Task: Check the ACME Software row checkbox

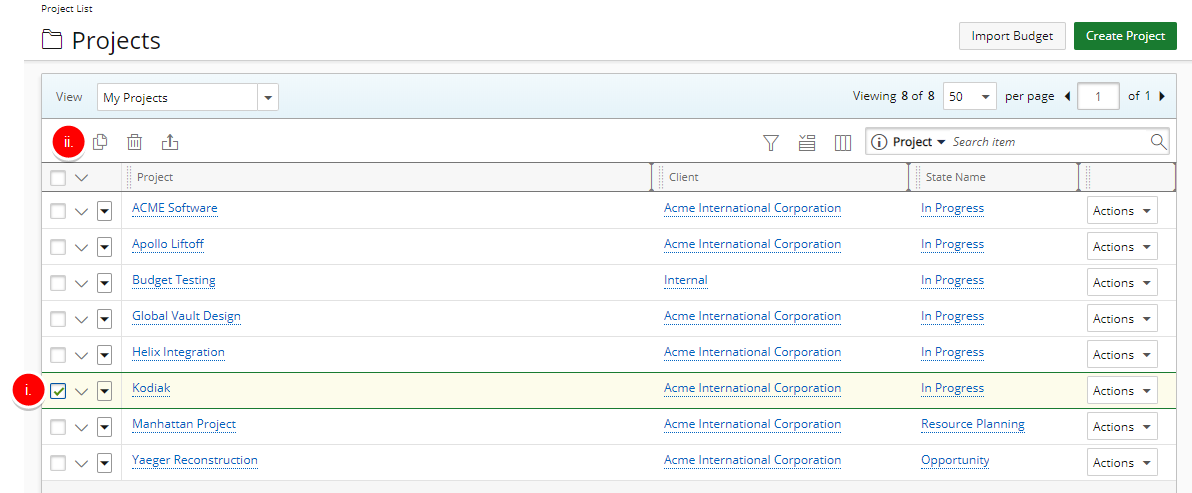Action: 58,211
